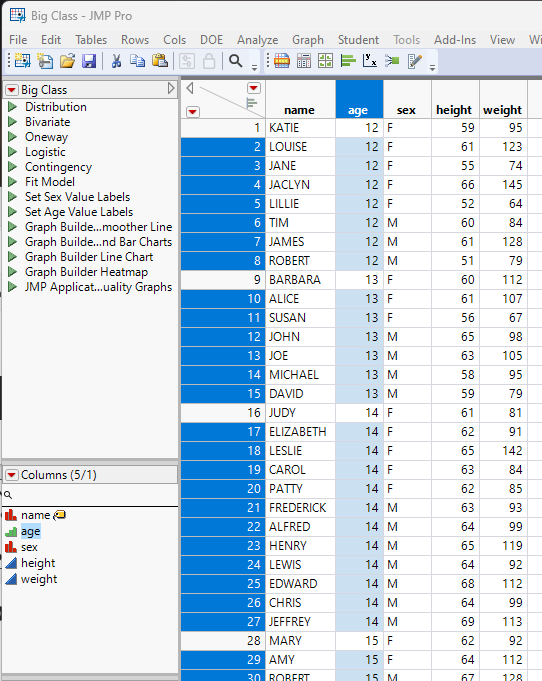Click the Paste clipboard icon
This screenshot has width=542, height=681.
160,61
